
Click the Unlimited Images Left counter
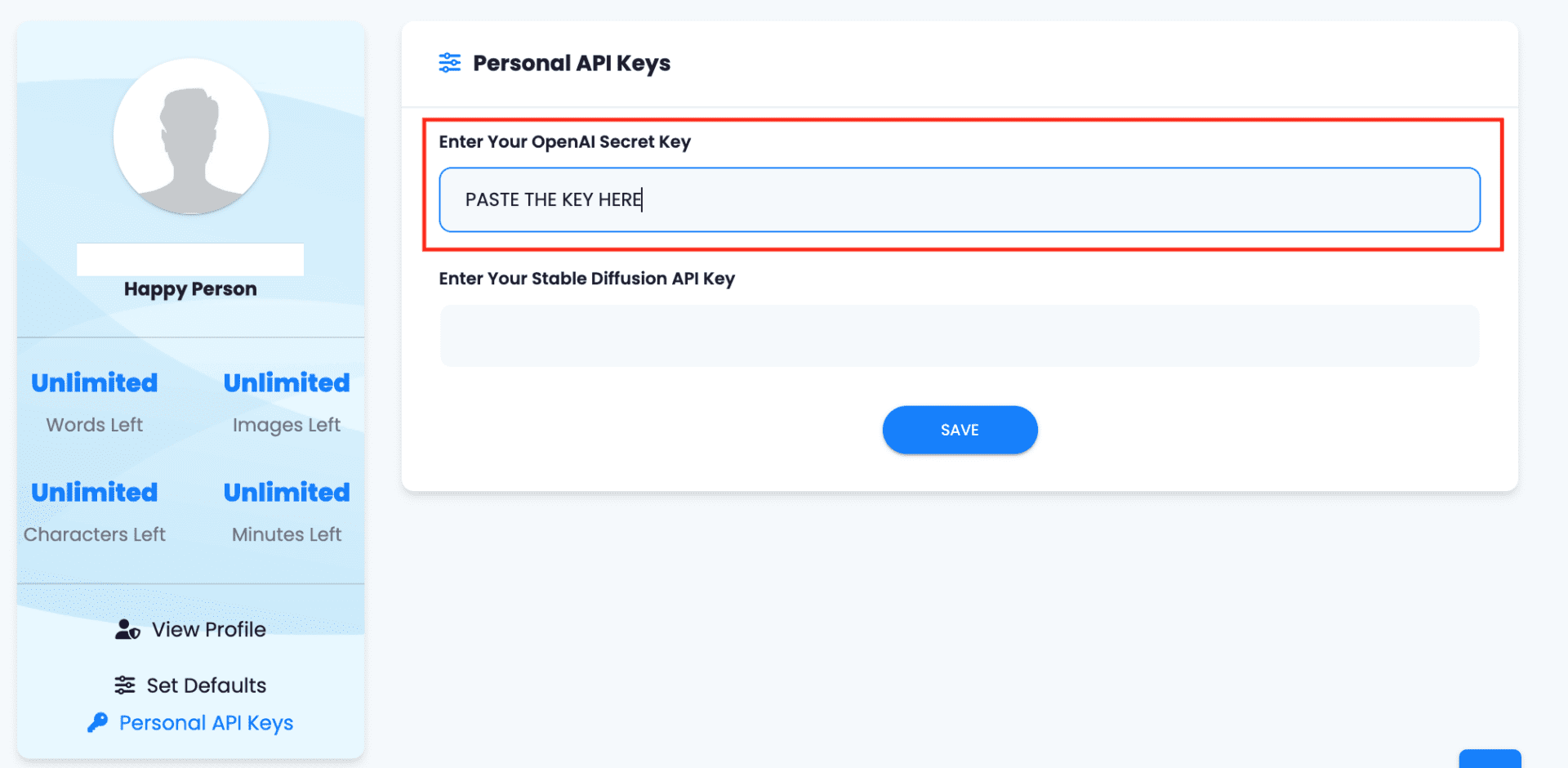click(x=287, y=382)
